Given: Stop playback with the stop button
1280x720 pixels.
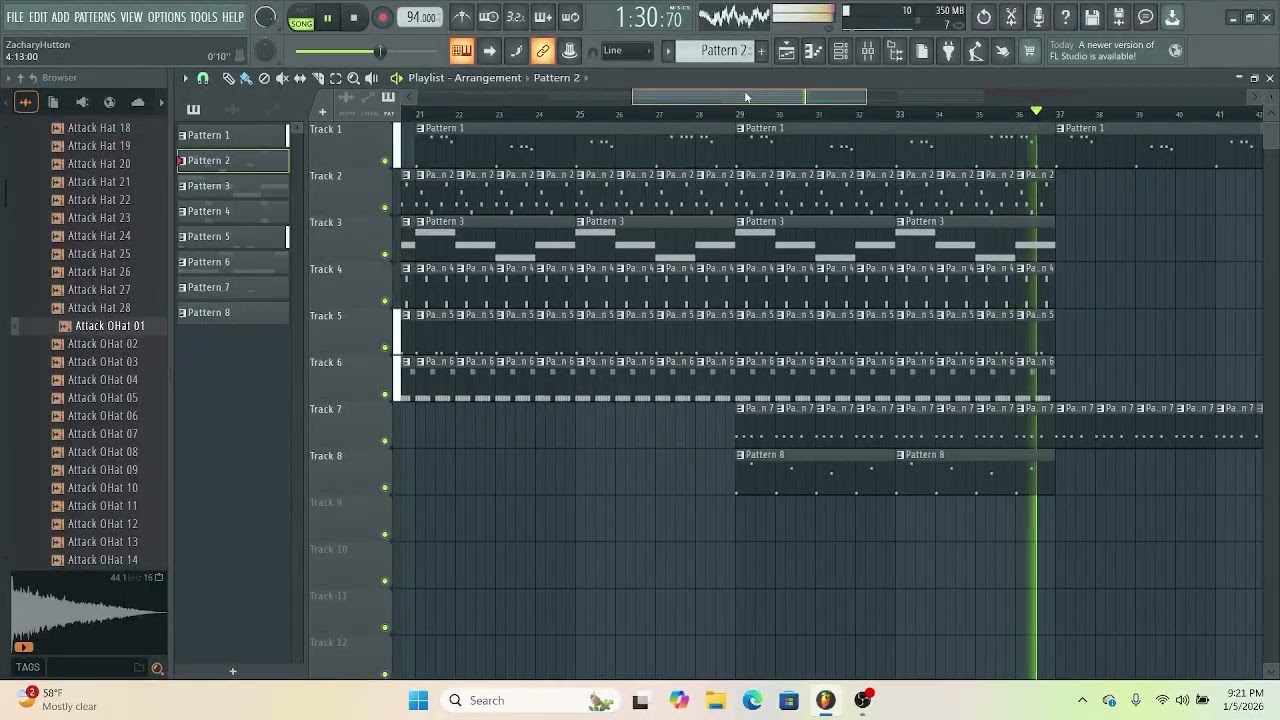Looking at the screenshot, I should pos(354,18).
